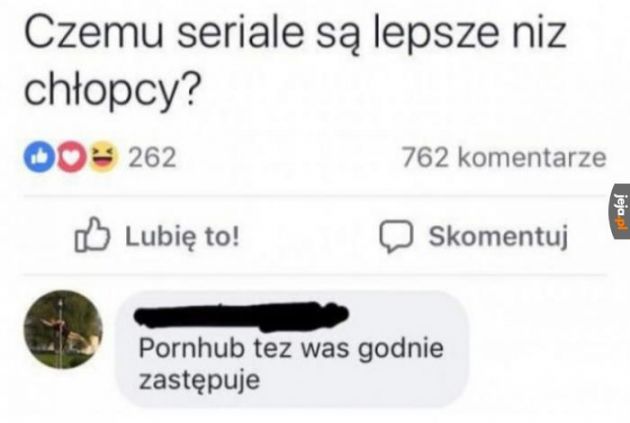Image resolution: width=630 pixels, height=423 pixels.
Task: Open the reactions list via the 262 count
Action: click(152, 157)
